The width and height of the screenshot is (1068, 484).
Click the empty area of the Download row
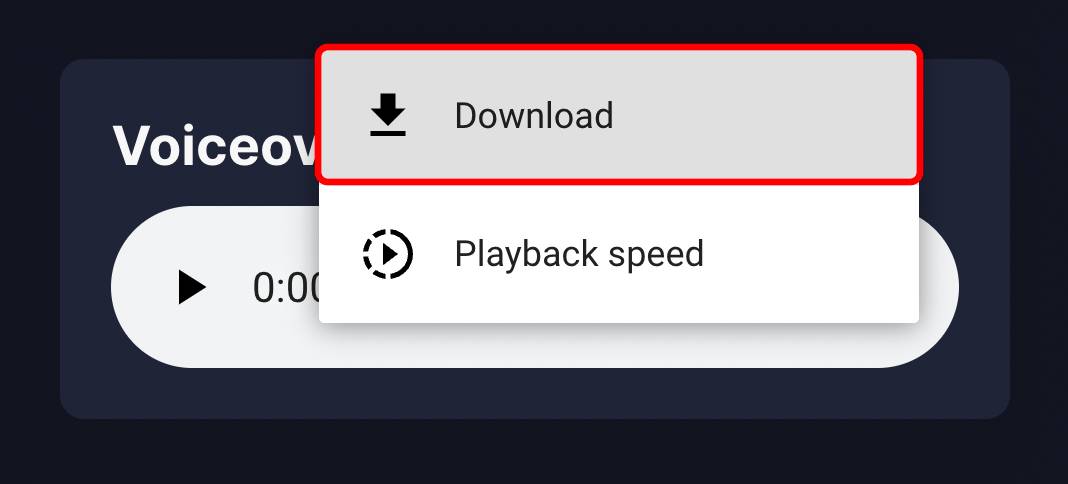tap(763, 115)
